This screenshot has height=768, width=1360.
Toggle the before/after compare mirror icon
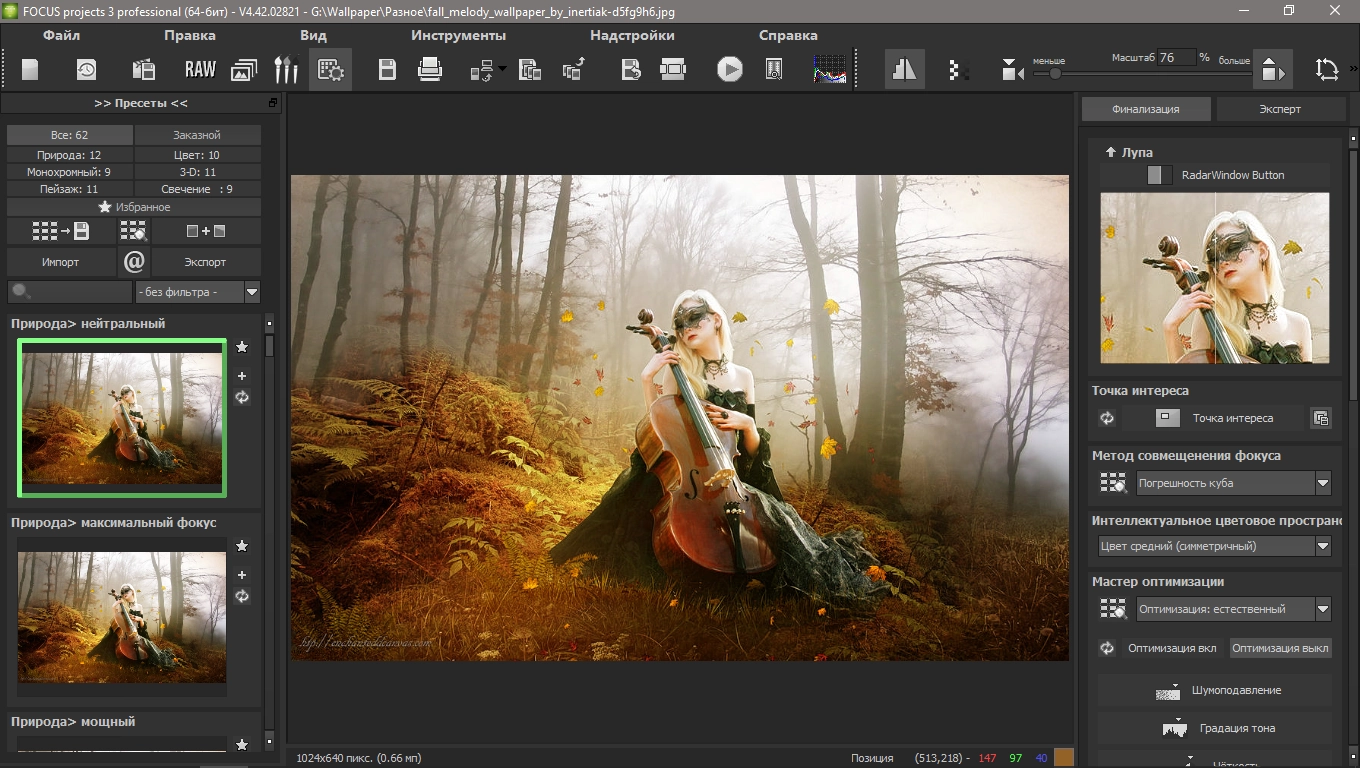[x=905, y=69]
